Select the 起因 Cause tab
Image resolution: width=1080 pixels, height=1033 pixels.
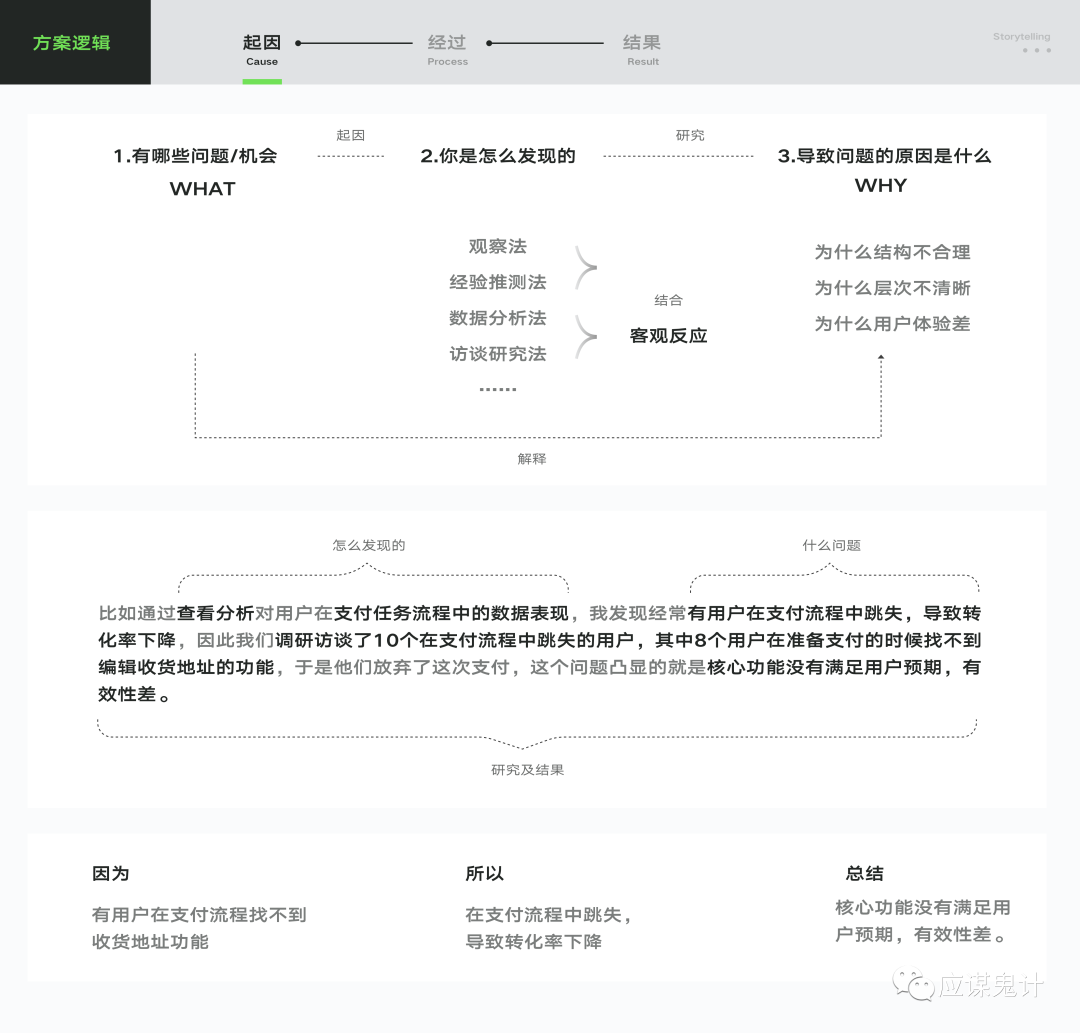(x=262, y=50)
